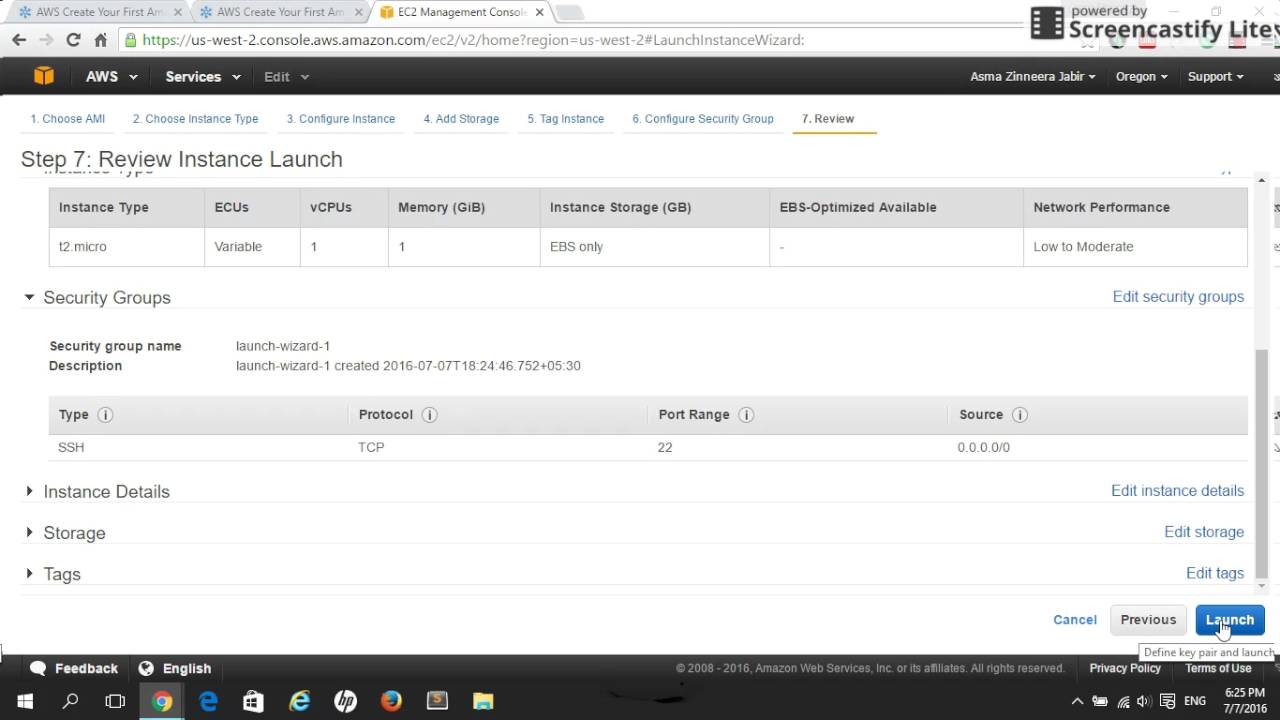
Task: Reload the page with the refresh icon
Action: (x=73, y=40)
